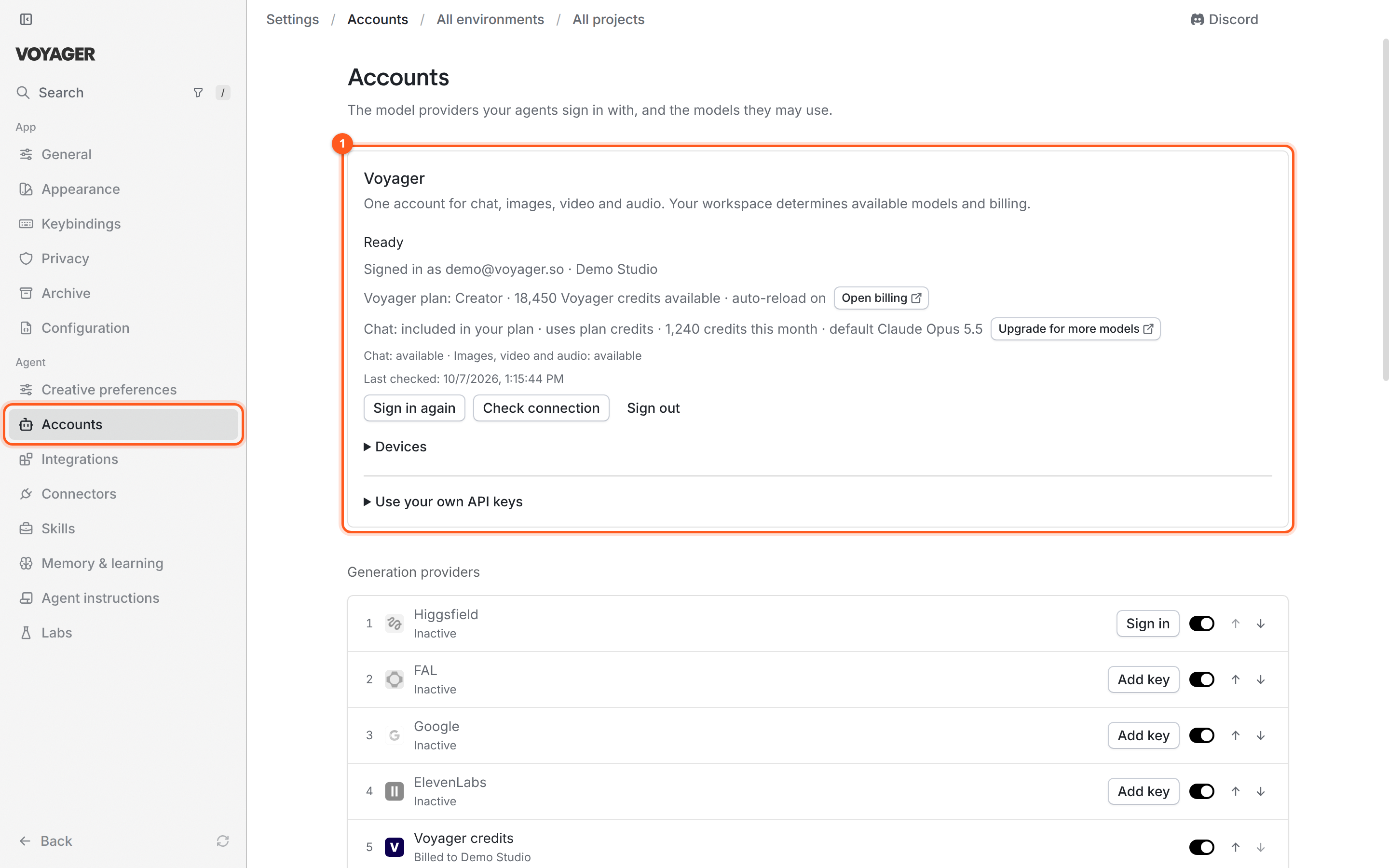Move FAL provider down
This screenshot has width=1389, height=868.
pos(1260,679)
